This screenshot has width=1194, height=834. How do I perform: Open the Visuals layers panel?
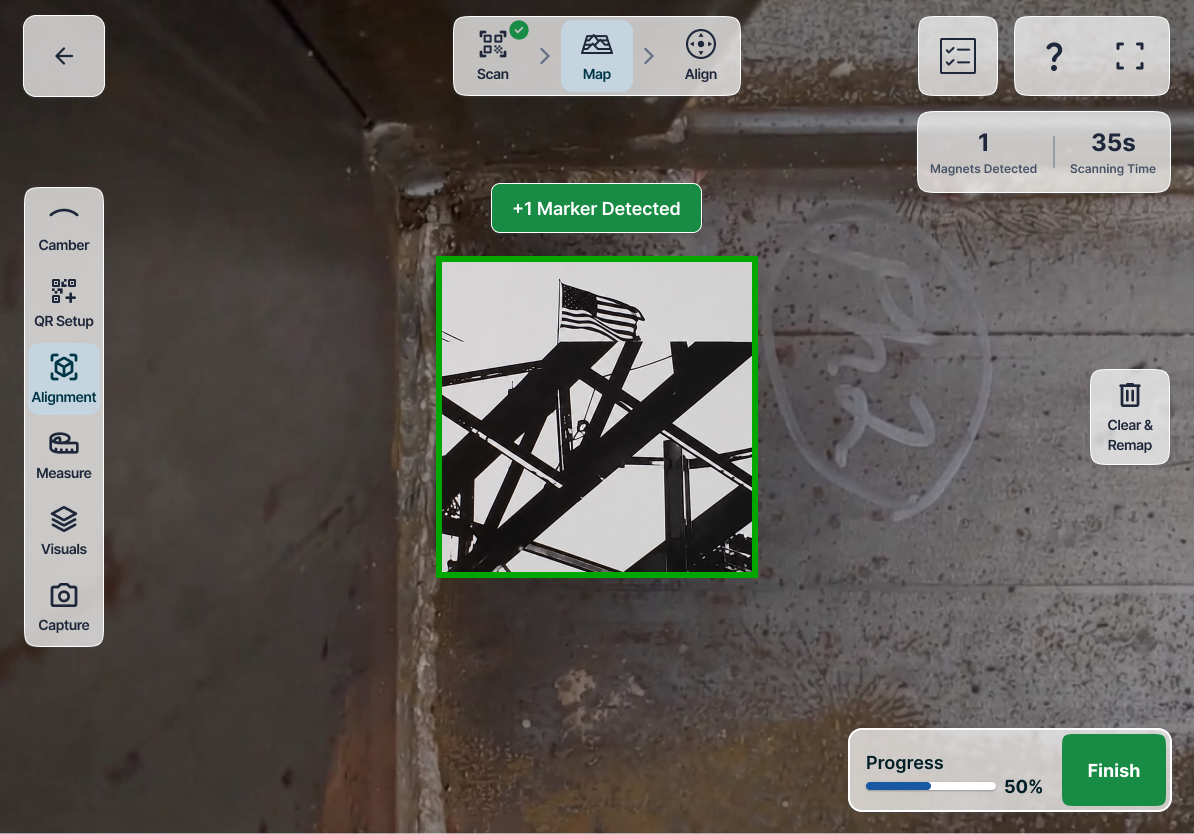tap(64, 532)
